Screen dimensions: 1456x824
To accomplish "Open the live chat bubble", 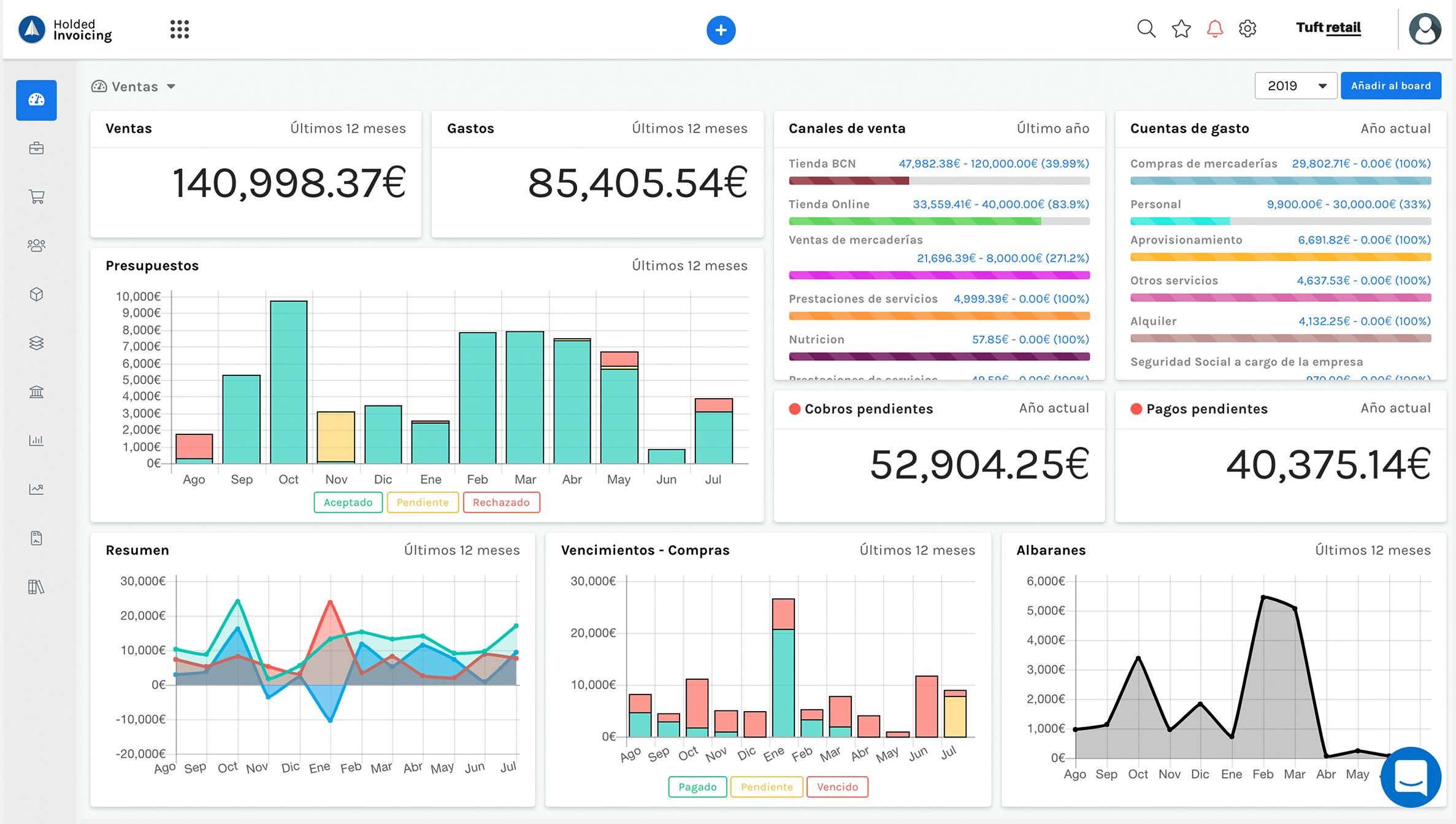I will [1411, 777].
